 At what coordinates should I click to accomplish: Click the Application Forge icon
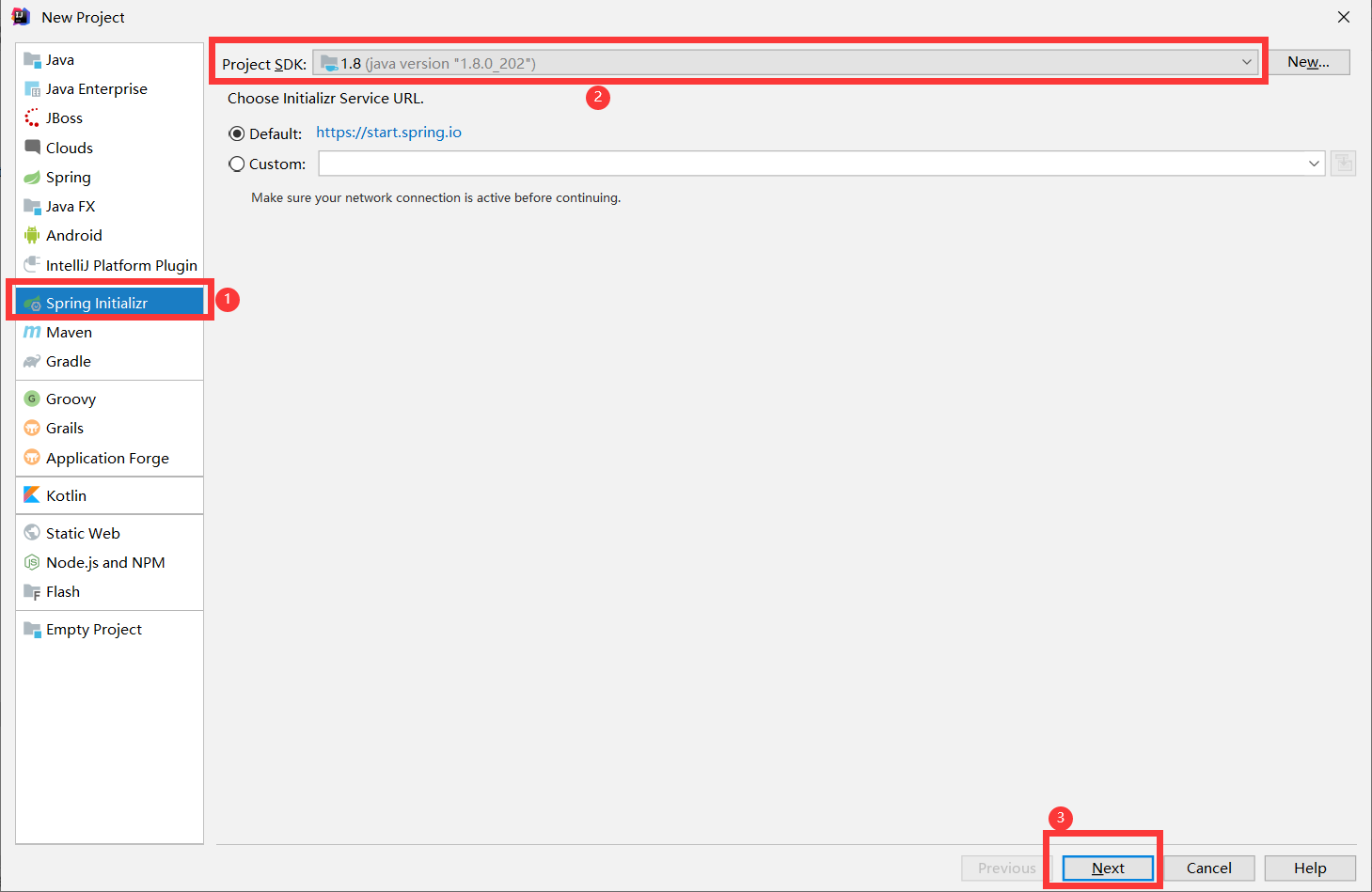32,458
